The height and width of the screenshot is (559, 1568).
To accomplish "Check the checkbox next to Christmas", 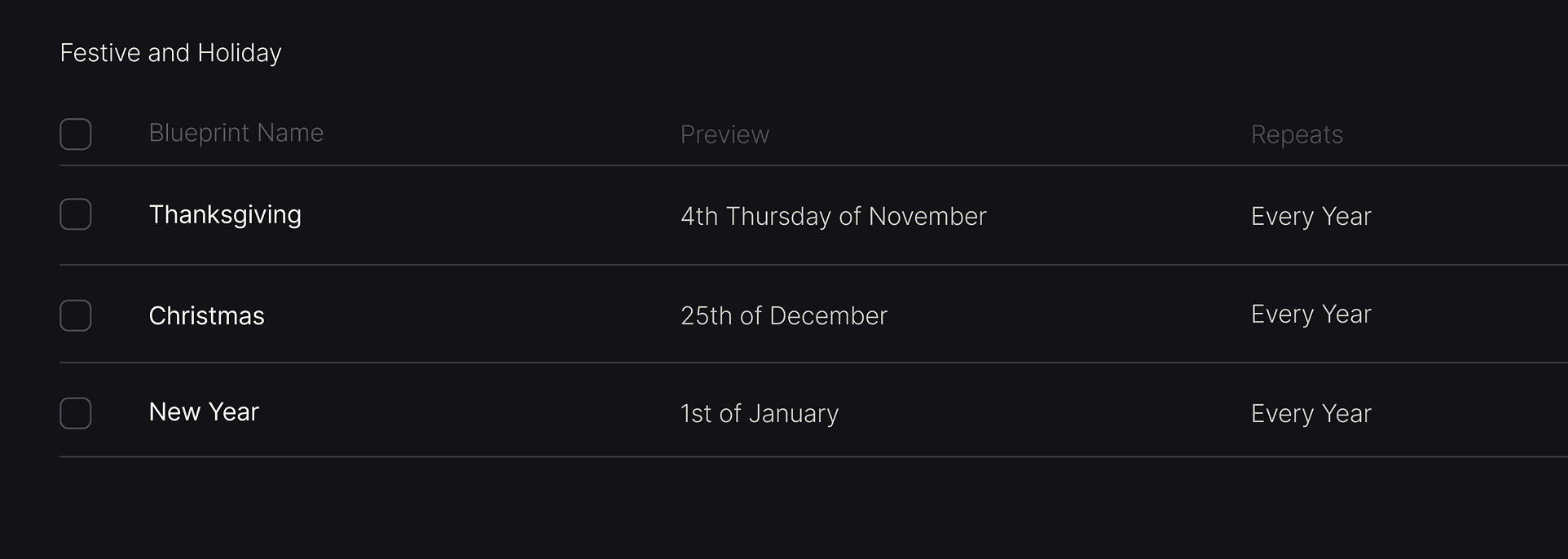I will click(x=75, y=315).
